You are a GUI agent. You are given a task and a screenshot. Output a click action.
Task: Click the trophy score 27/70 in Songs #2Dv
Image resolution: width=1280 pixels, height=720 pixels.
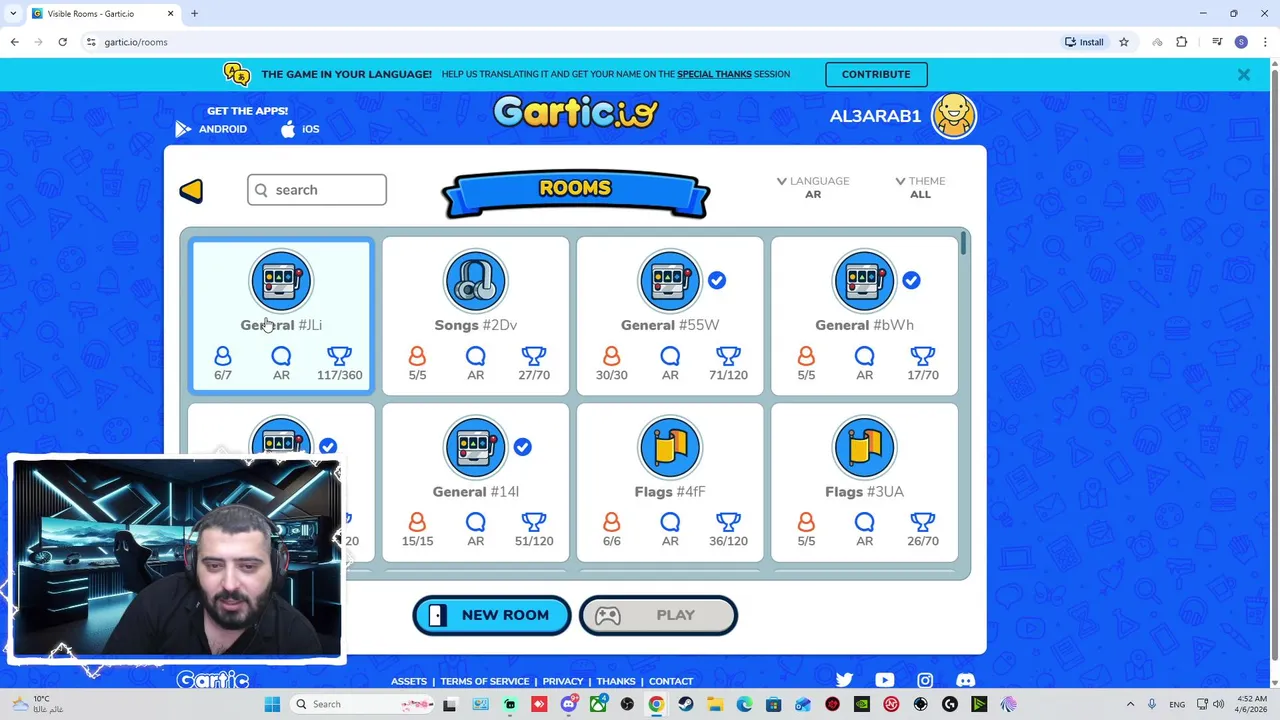pos(534,375)
